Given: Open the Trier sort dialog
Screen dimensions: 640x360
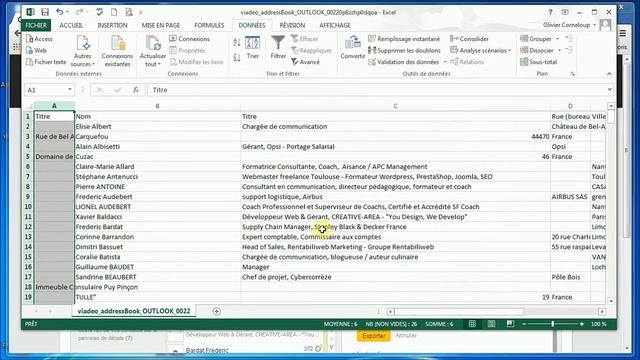Looking at the screenshot, I should click(253, 48).
